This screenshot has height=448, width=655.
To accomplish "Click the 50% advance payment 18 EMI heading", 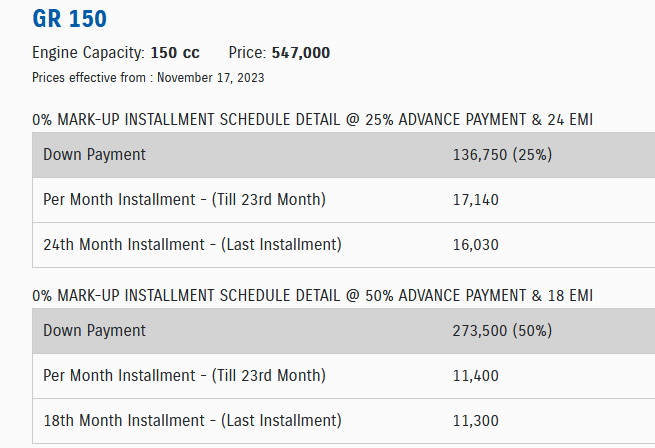I will pyautogui.click(x=312, y=296).
